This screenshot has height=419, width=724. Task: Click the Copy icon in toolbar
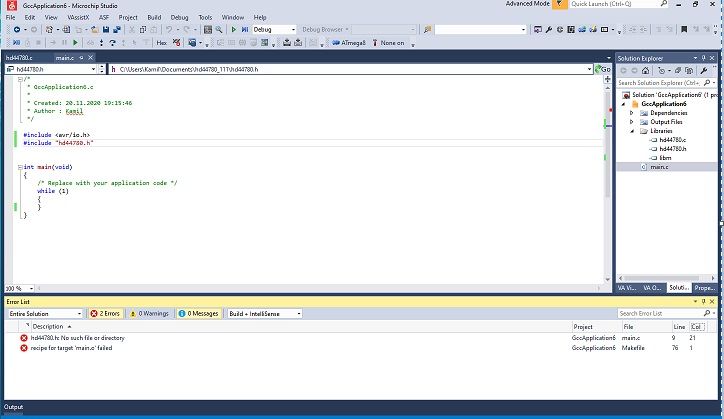(143, 30)
